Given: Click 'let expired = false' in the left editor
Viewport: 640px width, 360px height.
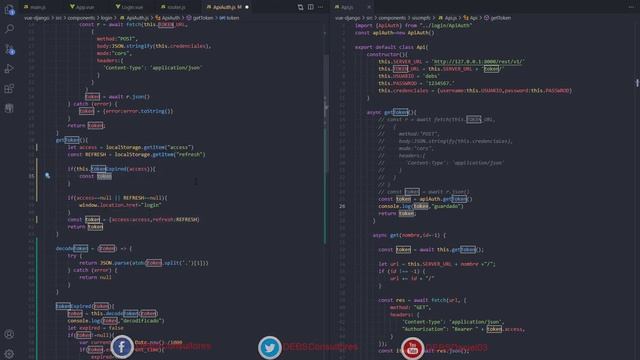Looking at the screenshot, I should click(x=96, y=328).
